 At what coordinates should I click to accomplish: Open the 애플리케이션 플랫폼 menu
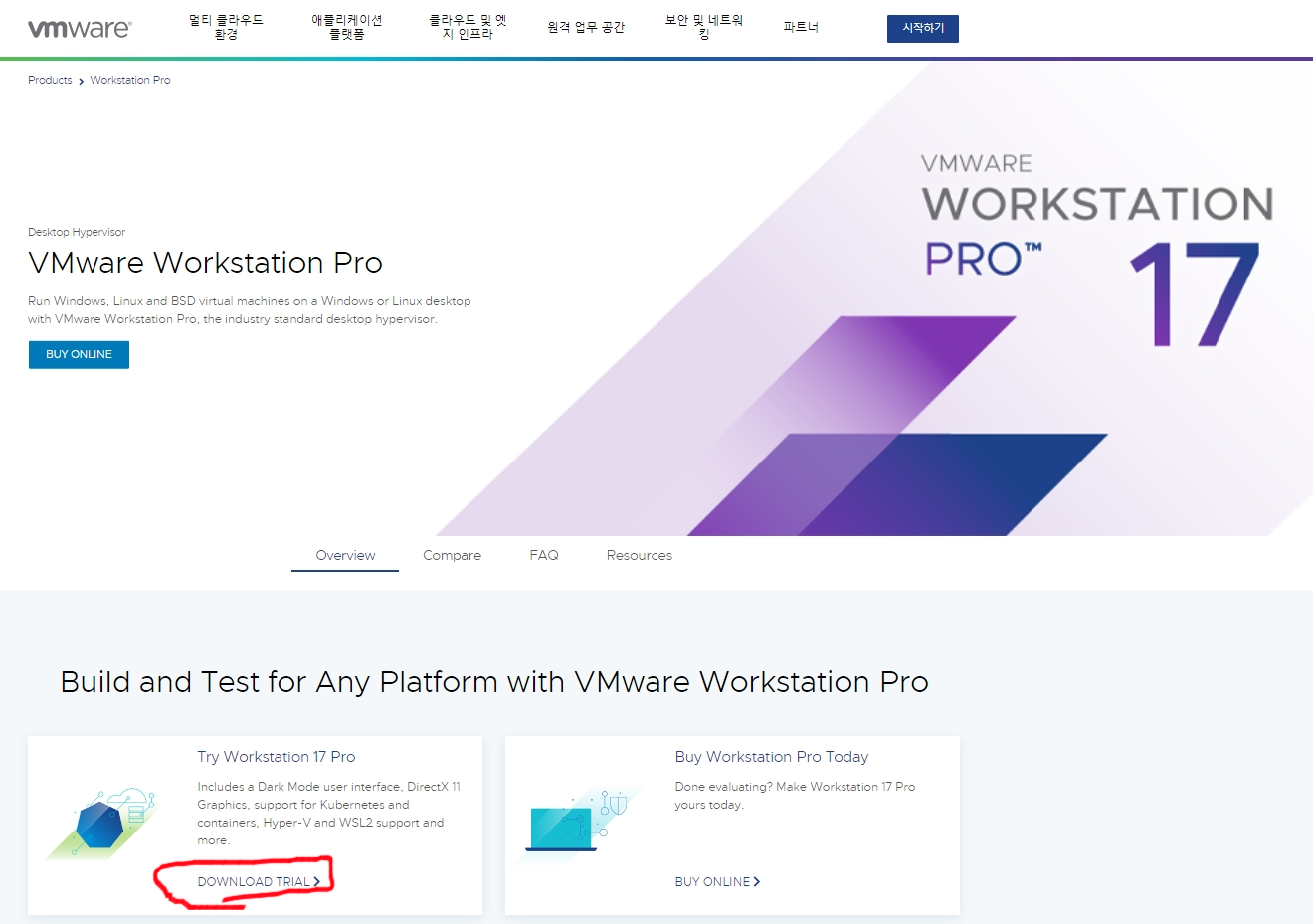click(346, 27)
